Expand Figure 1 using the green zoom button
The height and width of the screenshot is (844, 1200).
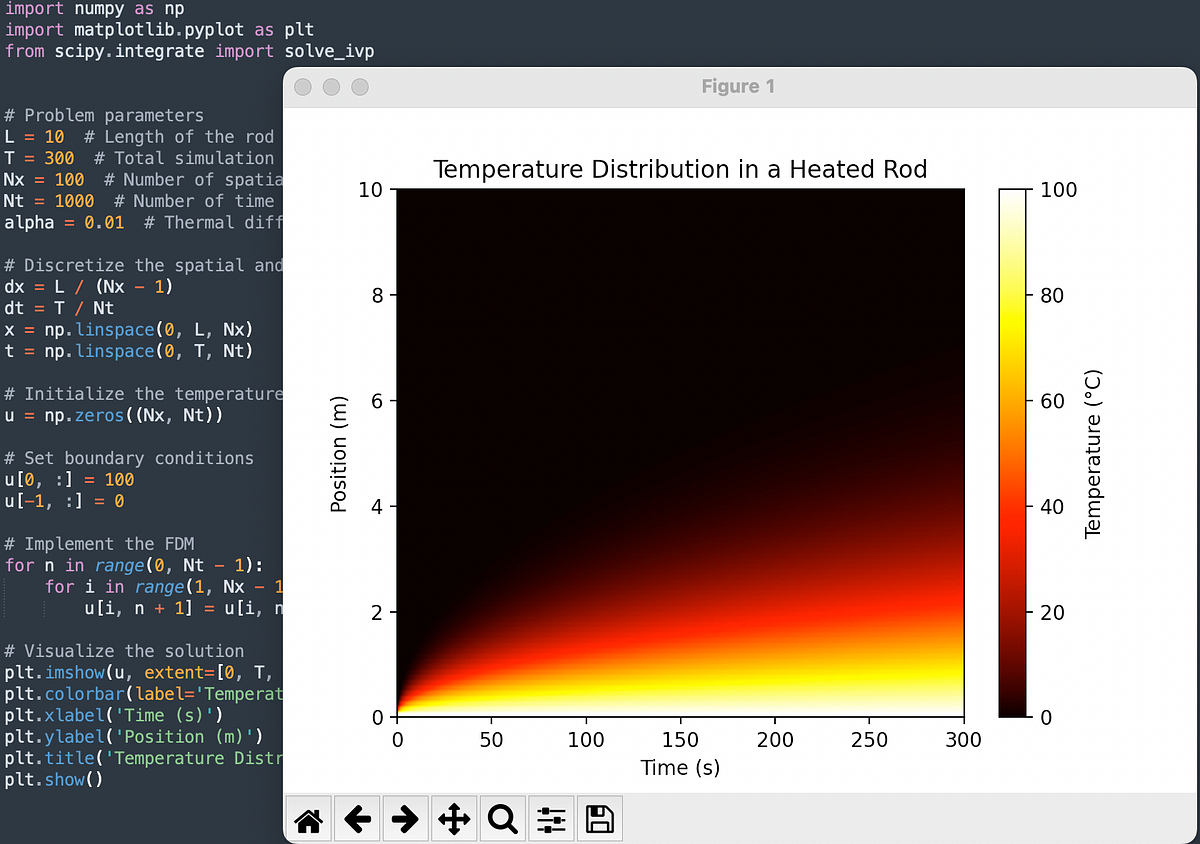(358, 87)
